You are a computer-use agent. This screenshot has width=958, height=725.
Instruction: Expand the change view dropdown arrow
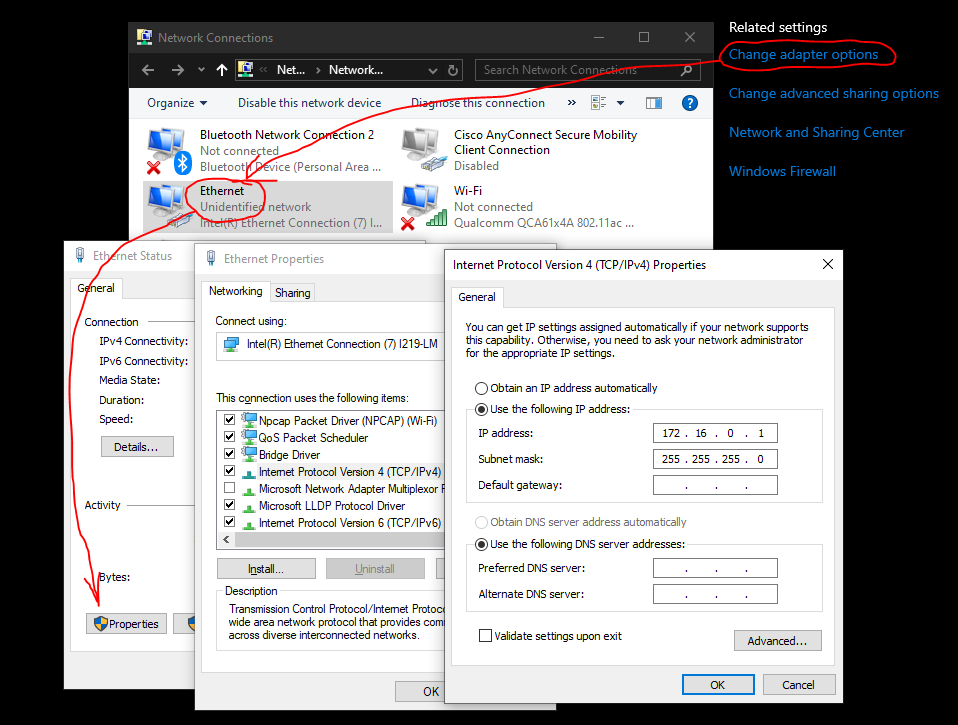(620, 103)
